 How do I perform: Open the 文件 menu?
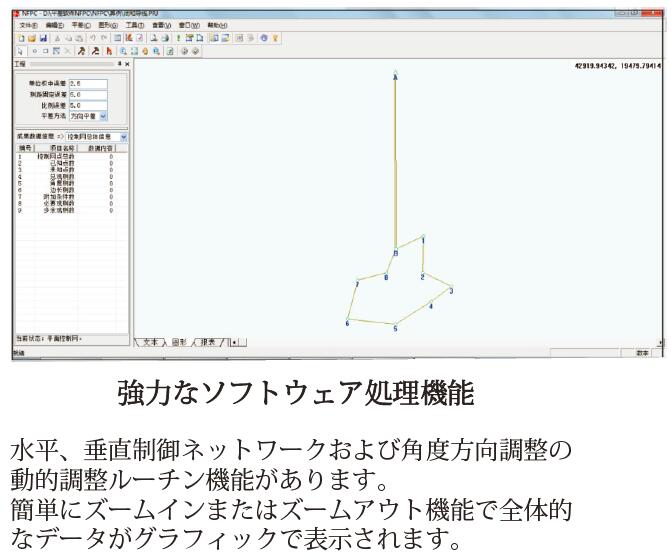coord(28,24)
